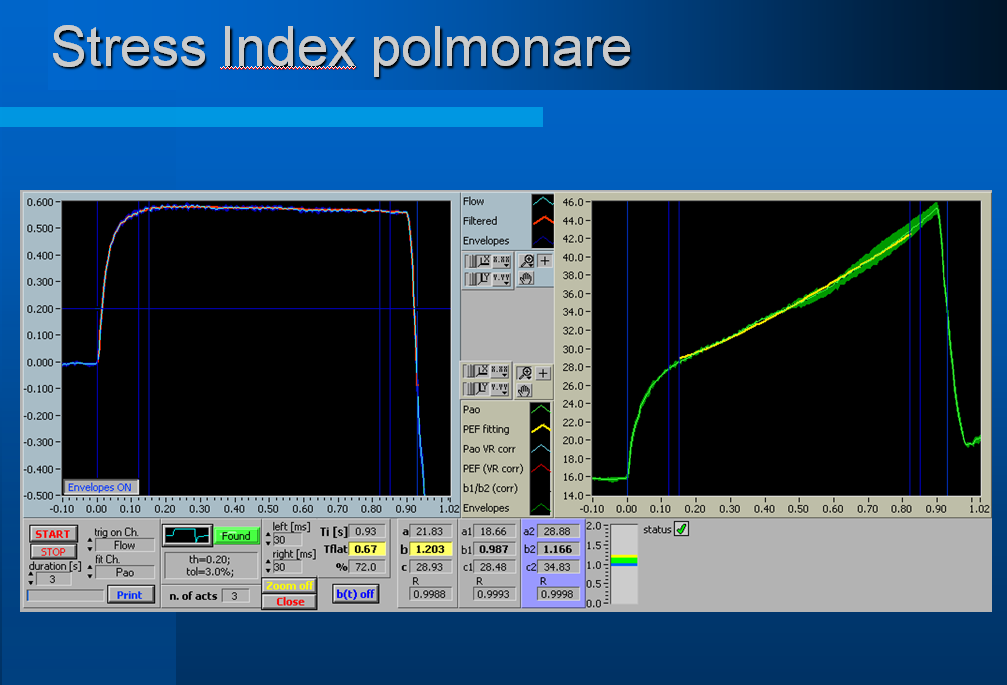Click the PEF fitting yellow legend sample
The image size is (1007, 685).
[541, 429]
